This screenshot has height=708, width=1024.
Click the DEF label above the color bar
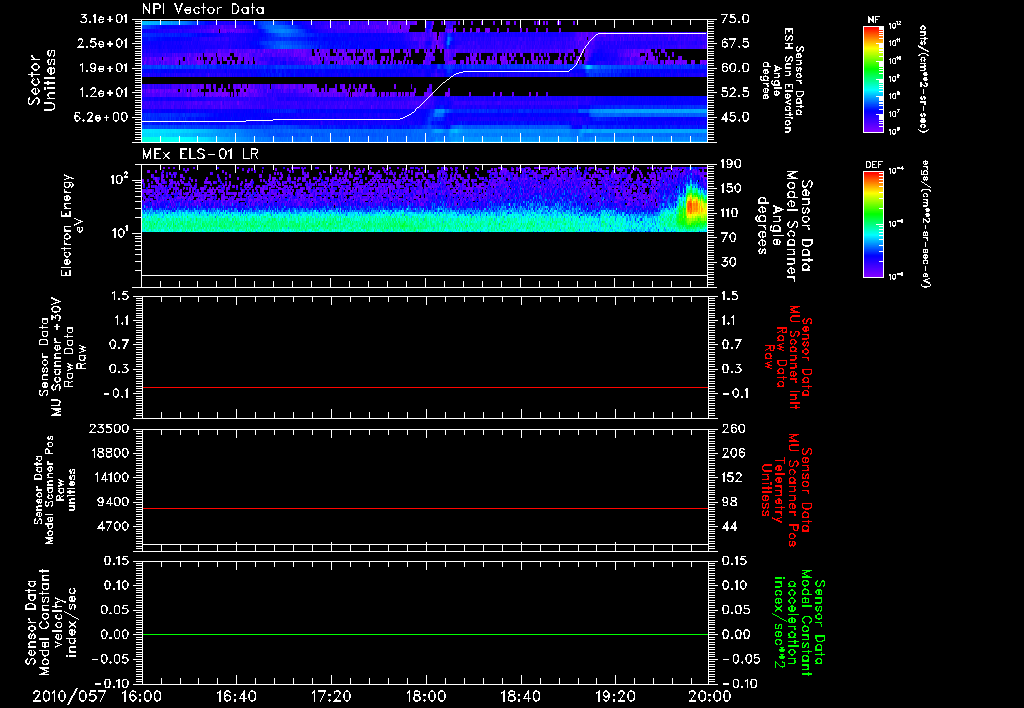coord(874,165)
